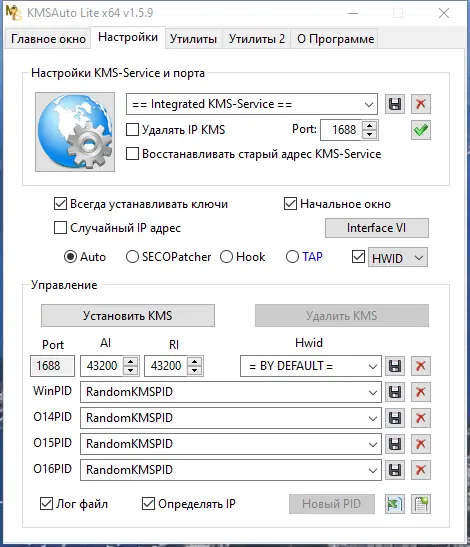Save O14PID value with floppy icon
The height and width of the screenshot is (547, 470).
point(395,418)
